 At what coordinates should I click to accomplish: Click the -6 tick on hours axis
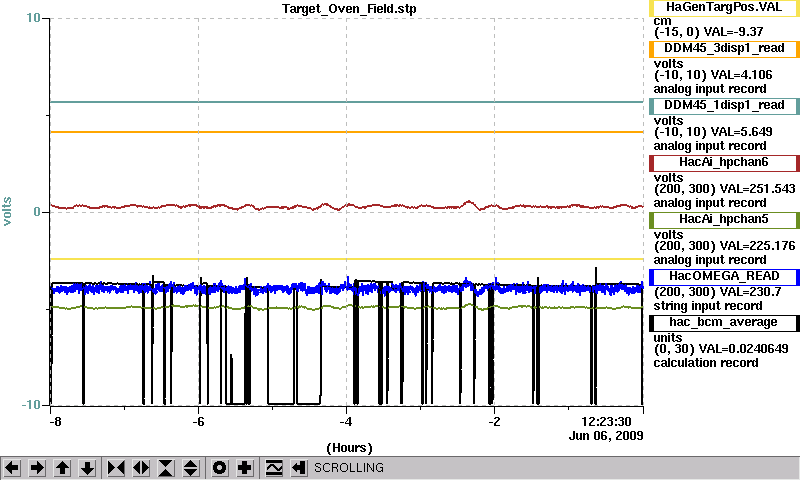(x=198, y=422)
